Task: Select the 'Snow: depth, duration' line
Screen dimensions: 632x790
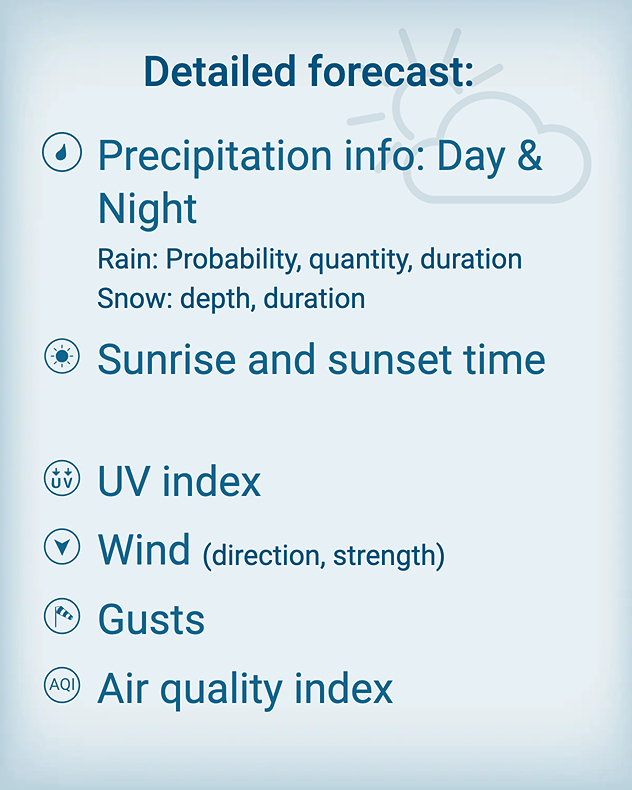Action: point(231,298)
